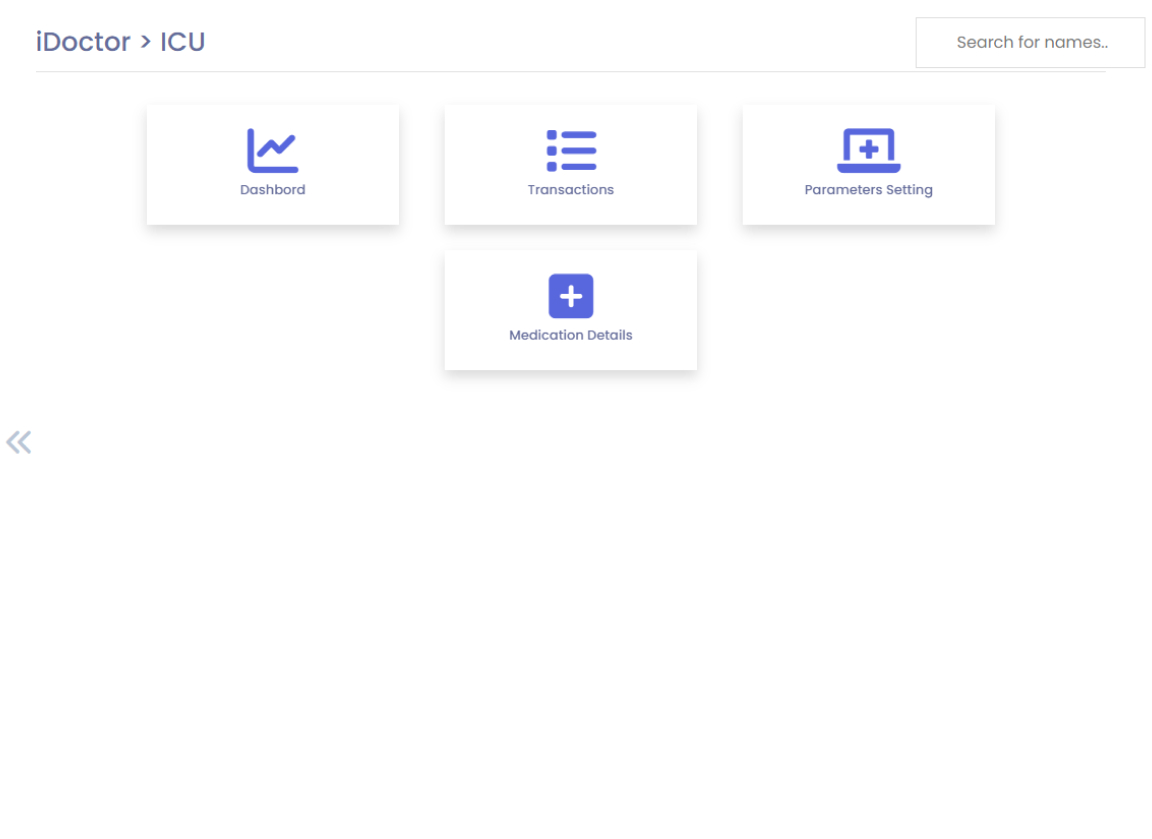Open the Dashbord text label

272,190
